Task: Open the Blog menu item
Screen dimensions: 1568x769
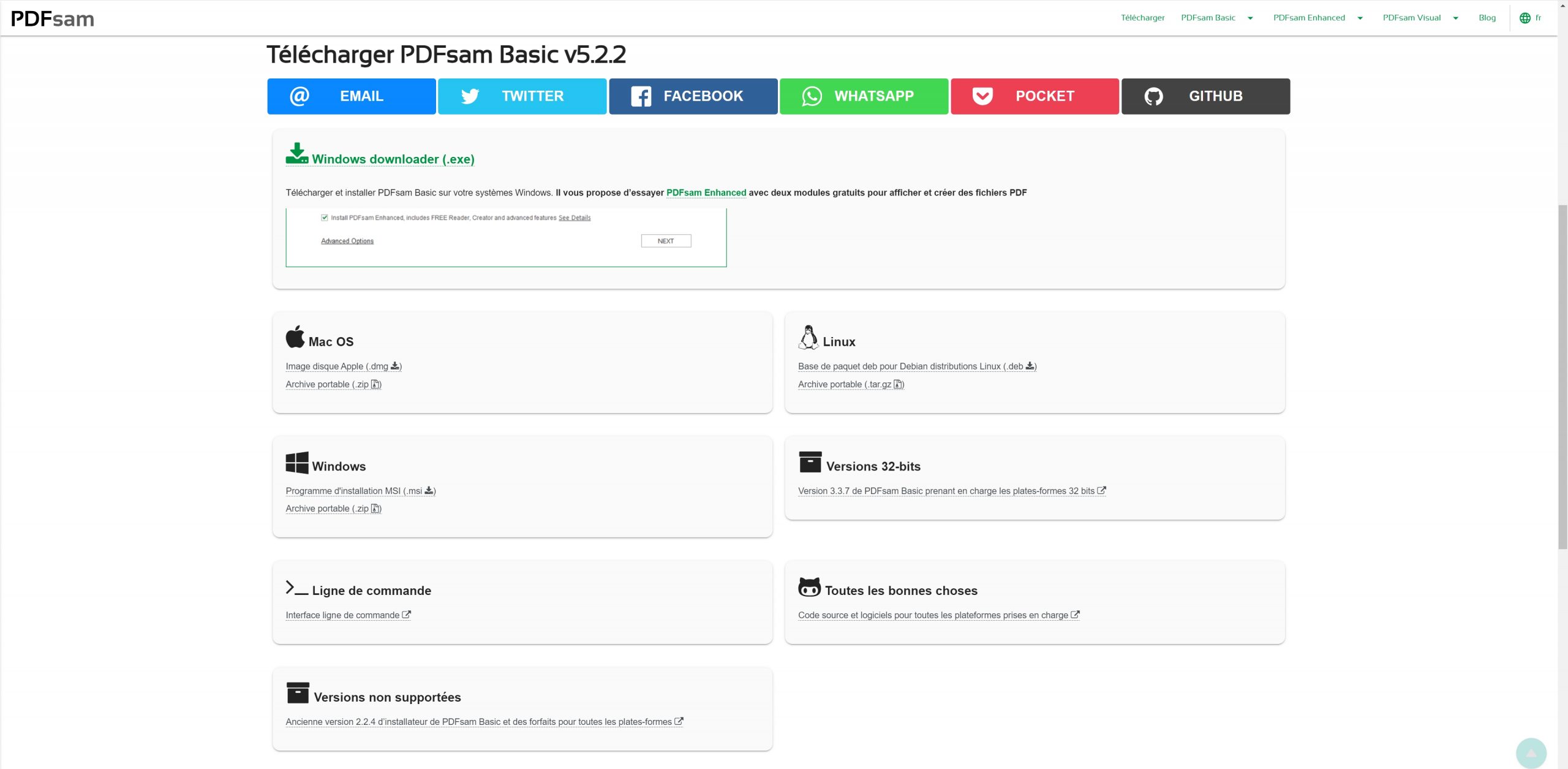Action: [1487, 18]
